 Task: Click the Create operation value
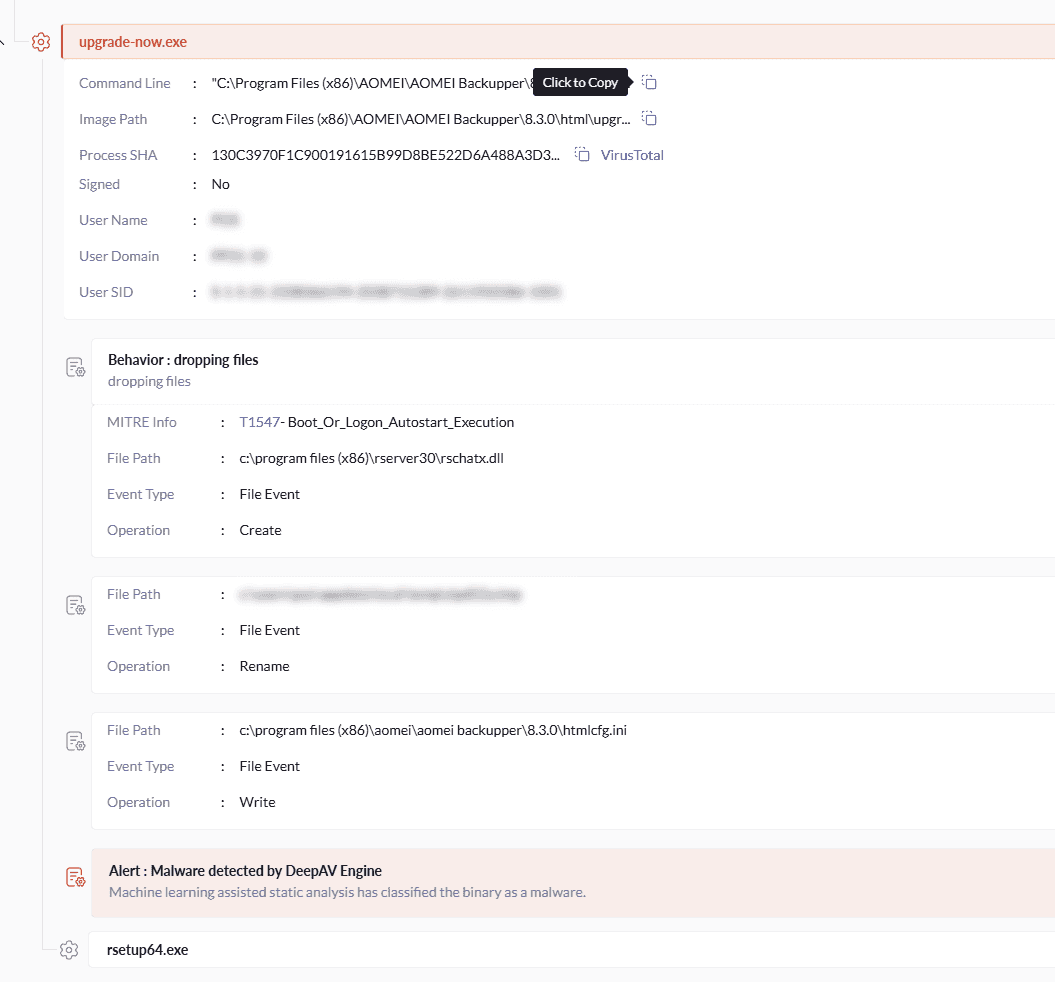pos(260,530)
